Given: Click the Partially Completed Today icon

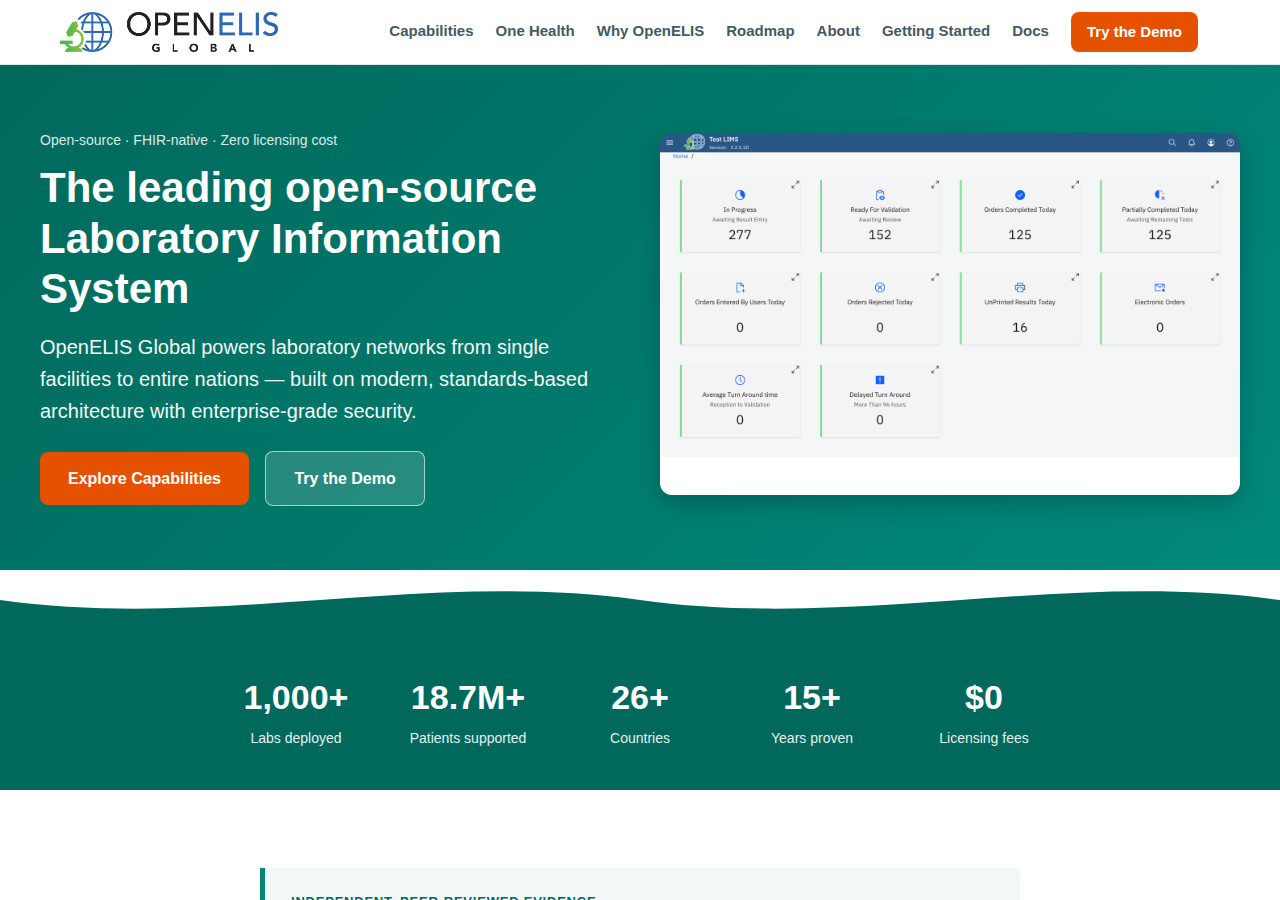Looking at the screenshot, I should coord(1160,195).
